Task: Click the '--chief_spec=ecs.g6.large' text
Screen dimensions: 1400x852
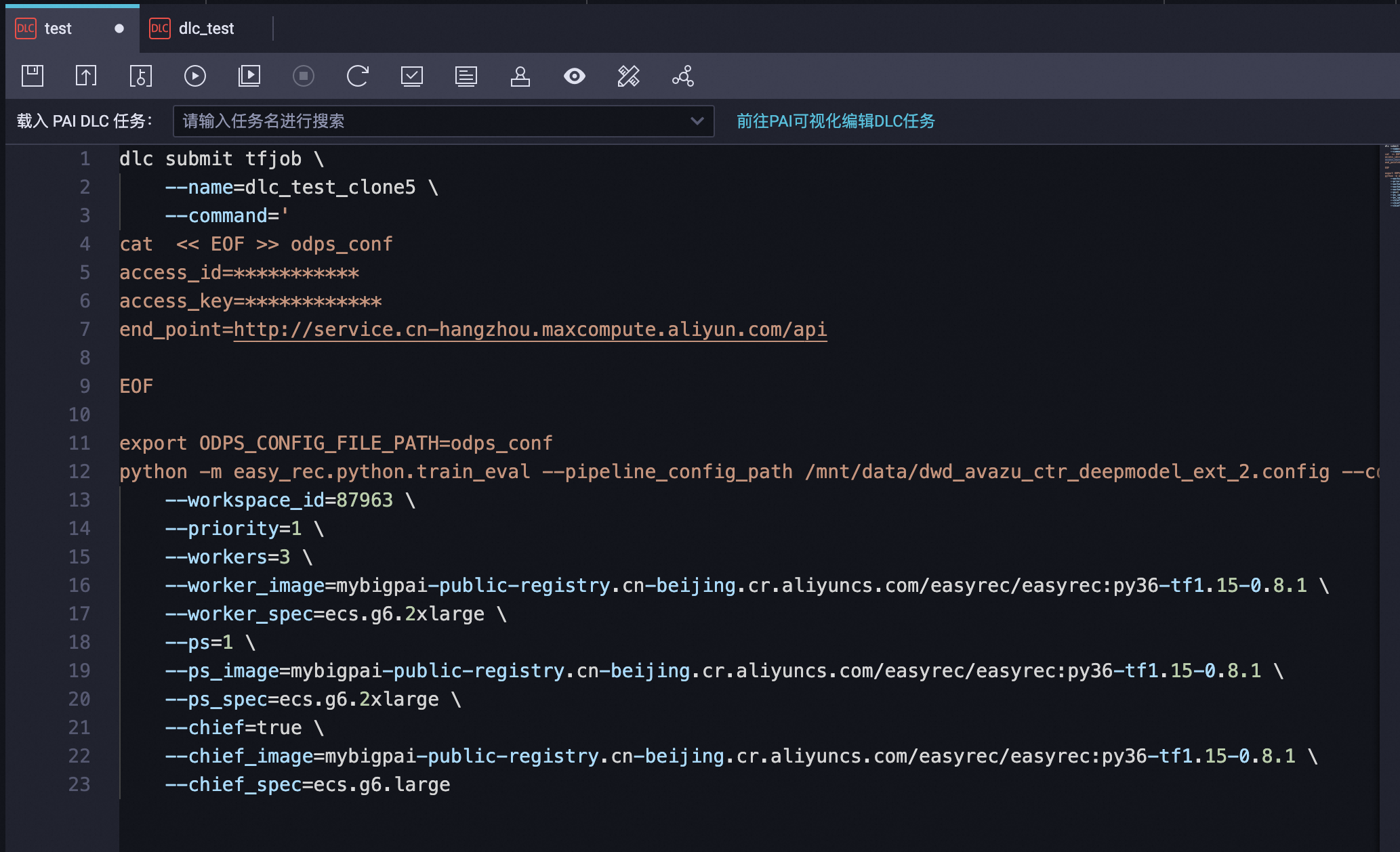Action: click(x=308, y=784)
